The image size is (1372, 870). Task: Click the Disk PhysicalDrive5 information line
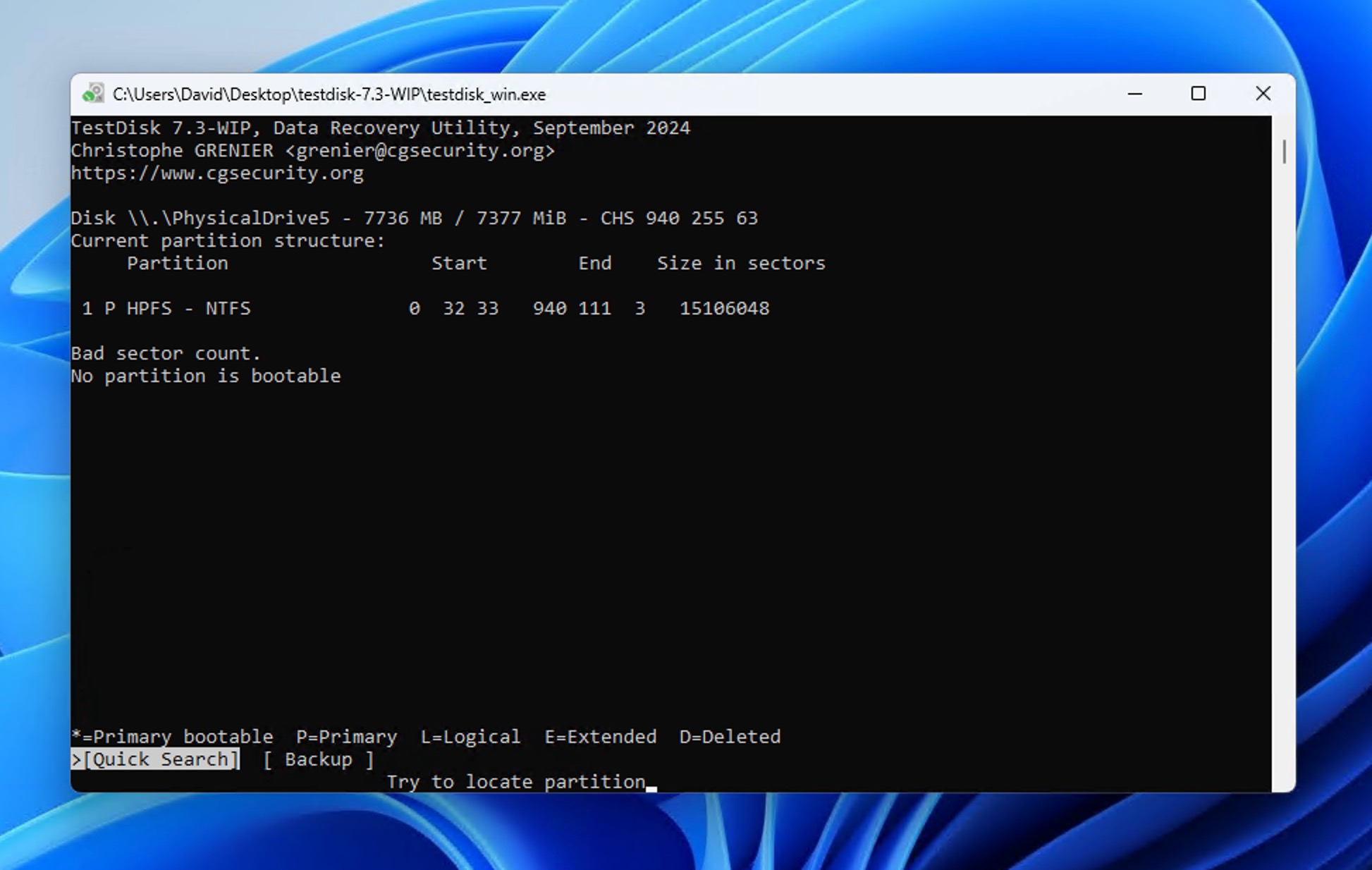tap(415, 218)
